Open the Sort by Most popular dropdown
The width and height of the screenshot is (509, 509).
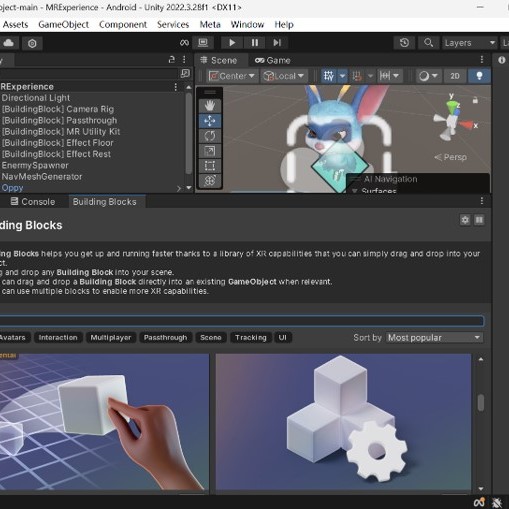pyautogui.click(x=435, y=338)
